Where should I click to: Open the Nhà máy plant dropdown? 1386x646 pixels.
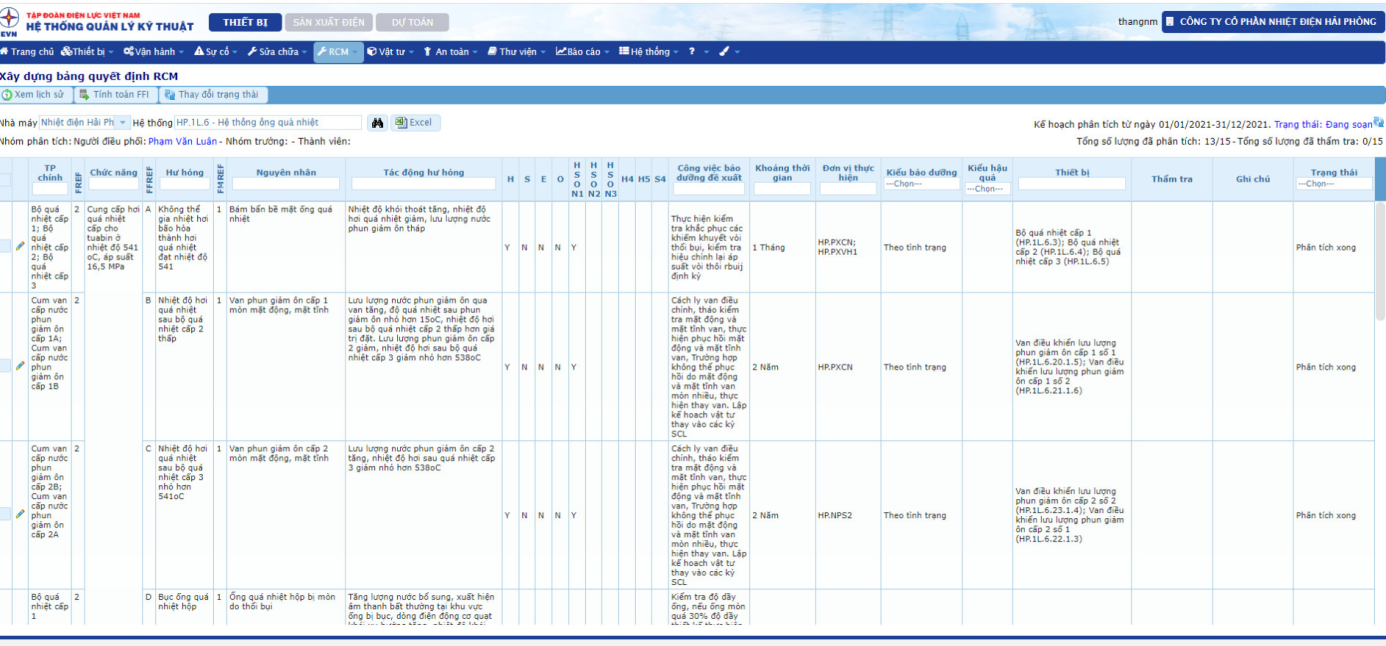tap(85, 123)
